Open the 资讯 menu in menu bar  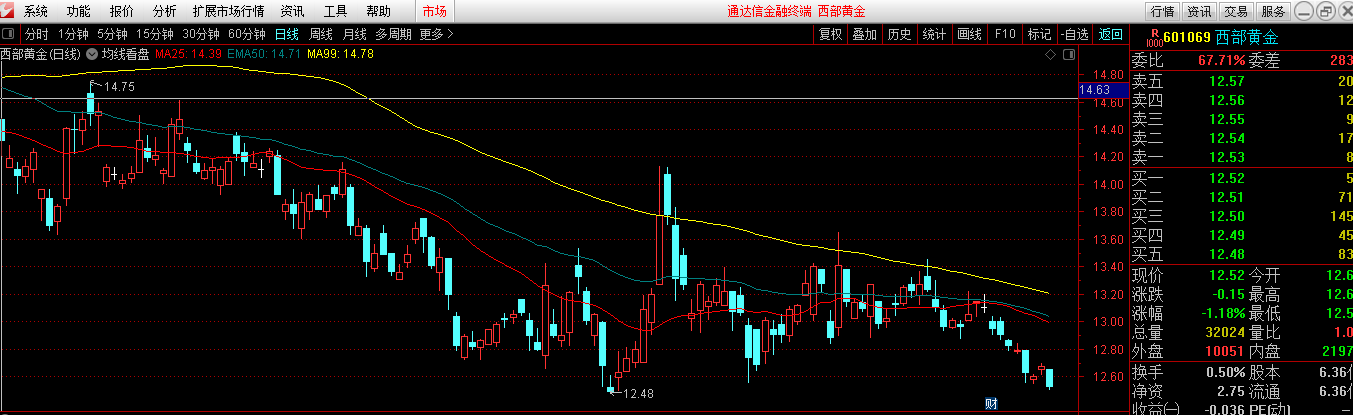tap(293, 11)
